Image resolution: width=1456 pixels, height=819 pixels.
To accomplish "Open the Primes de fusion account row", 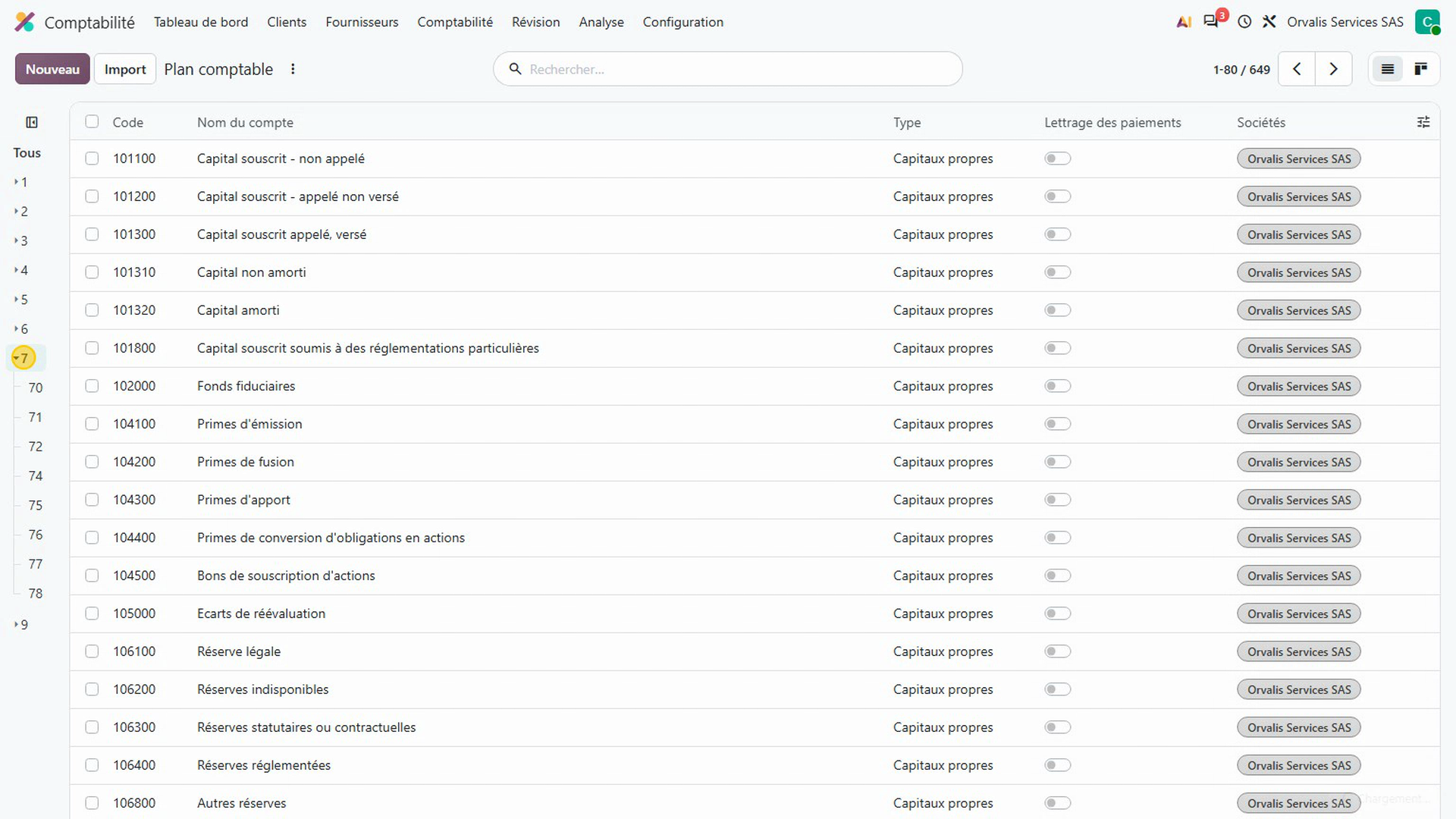I will pyautogui.click(x=755, y=462).
